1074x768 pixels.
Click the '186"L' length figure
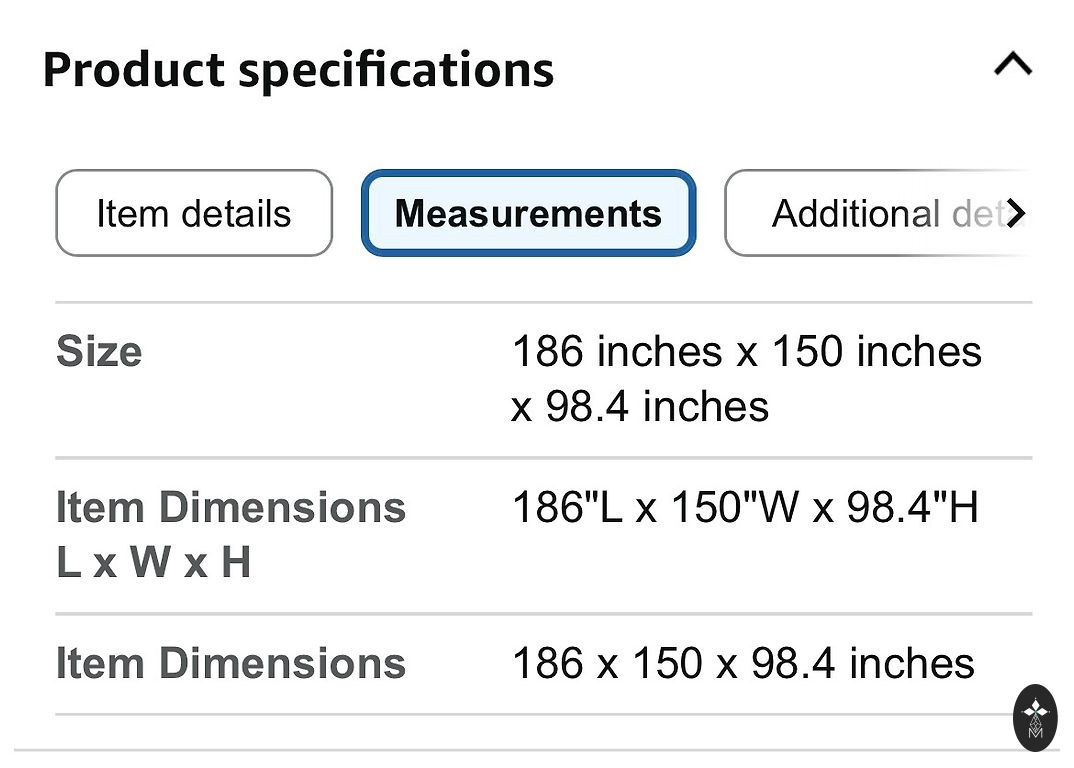567,508
